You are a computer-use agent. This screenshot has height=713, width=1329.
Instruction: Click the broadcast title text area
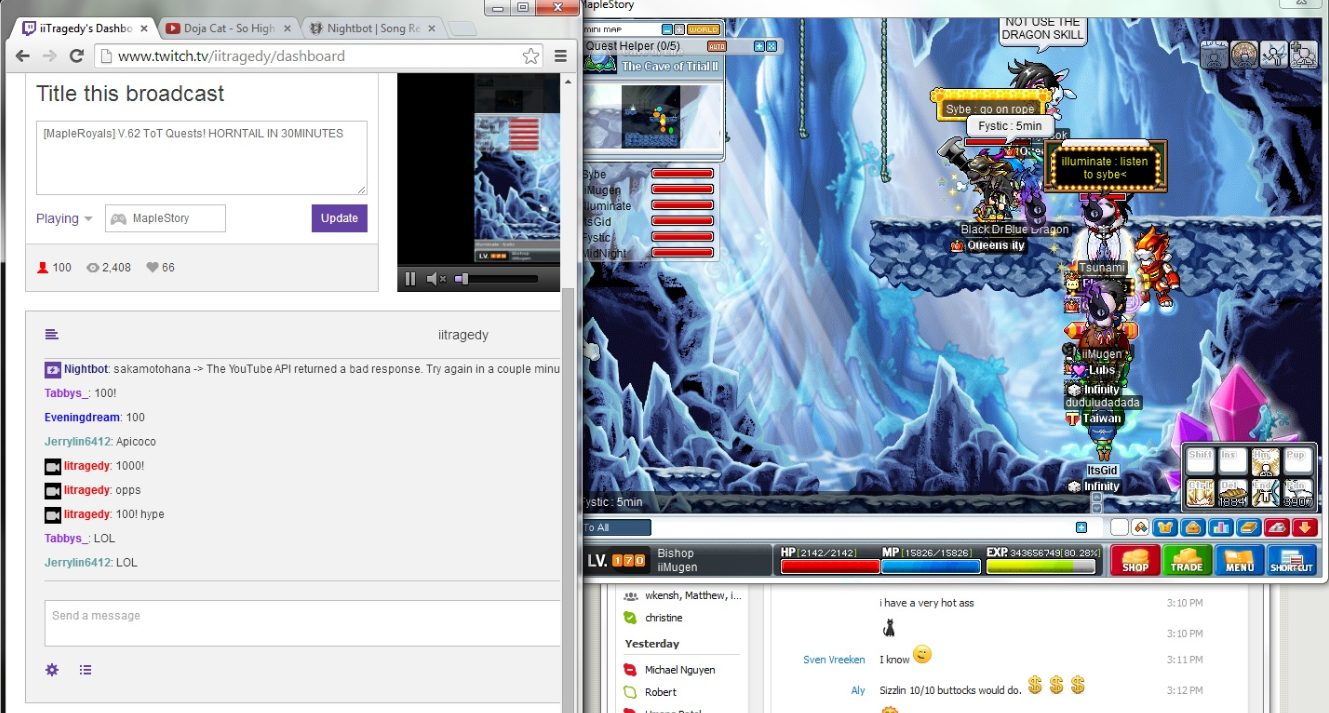click(x=202, y=158)
